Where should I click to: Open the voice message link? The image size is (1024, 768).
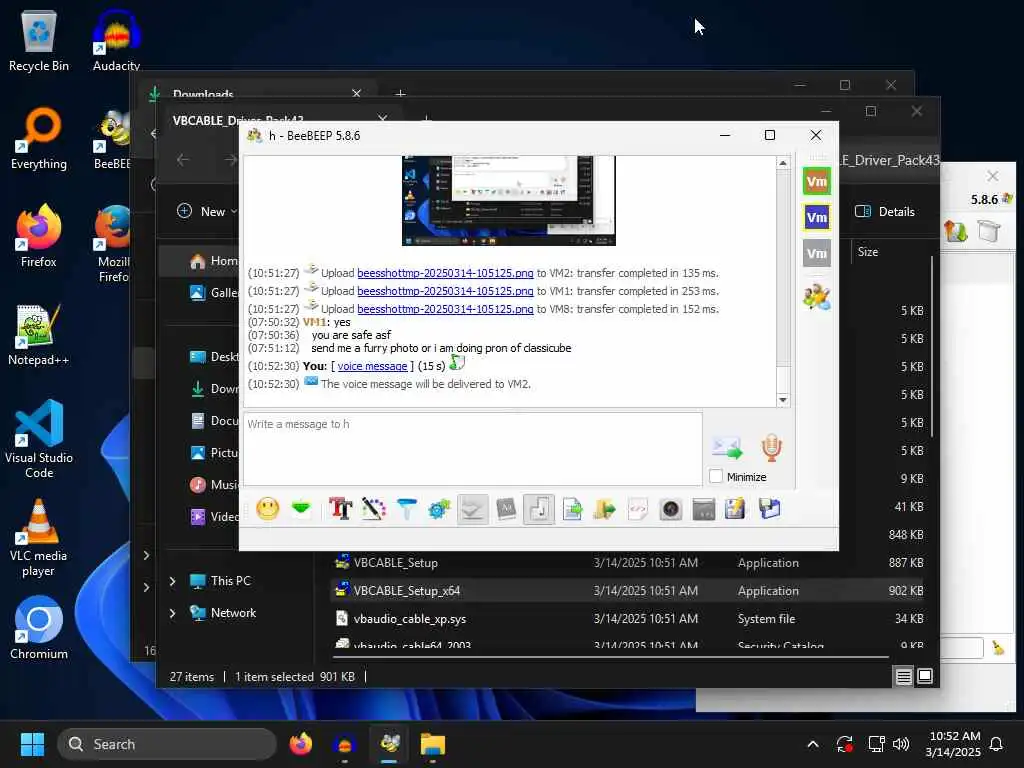(372, 366)
